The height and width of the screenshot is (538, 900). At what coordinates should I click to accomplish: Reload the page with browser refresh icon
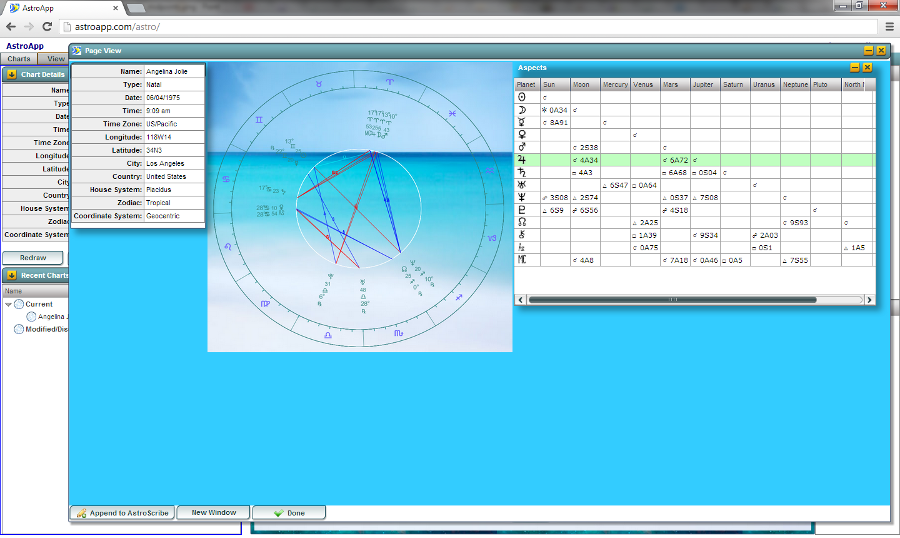pos(47,27)
